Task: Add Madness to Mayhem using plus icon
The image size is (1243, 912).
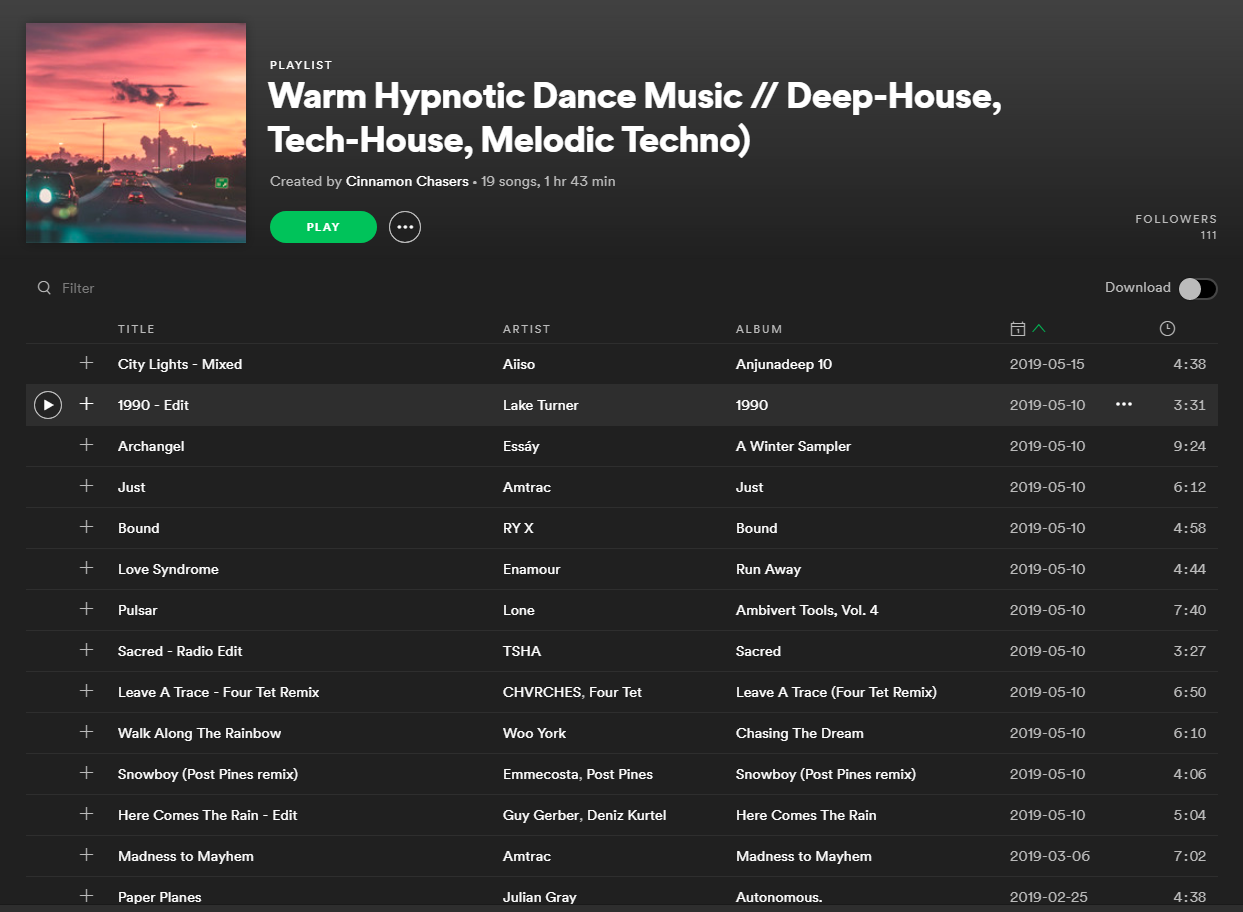Action: [86, 856]
